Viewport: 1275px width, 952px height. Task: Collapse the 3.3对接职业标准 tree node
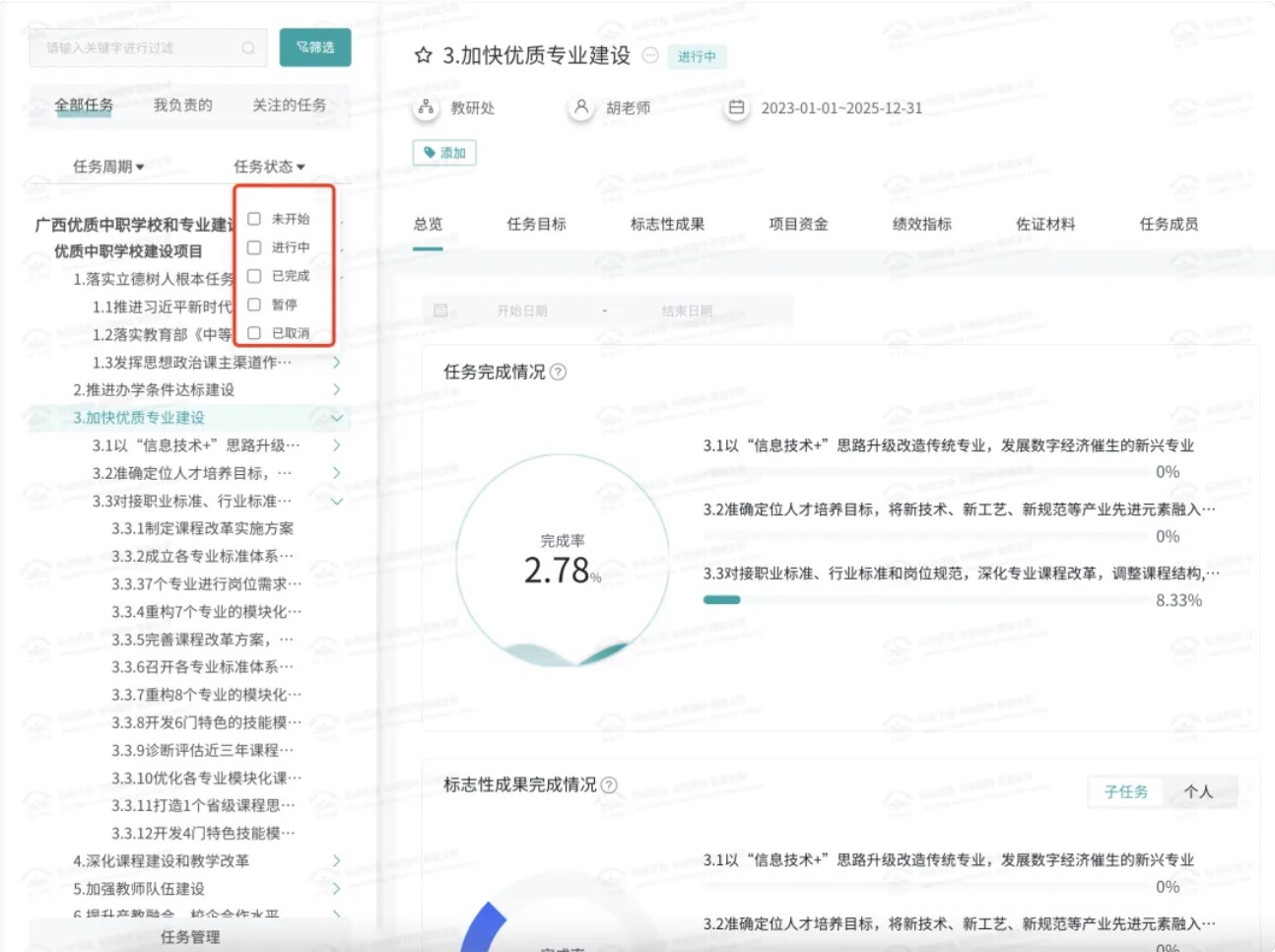[x=336, y=501]
